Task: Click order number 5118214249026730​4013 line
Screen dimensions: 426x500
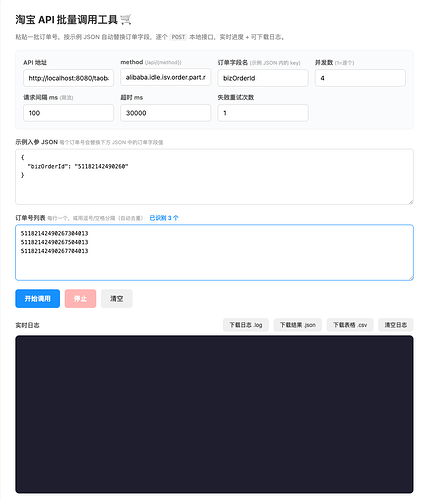Action: (55, 233)
